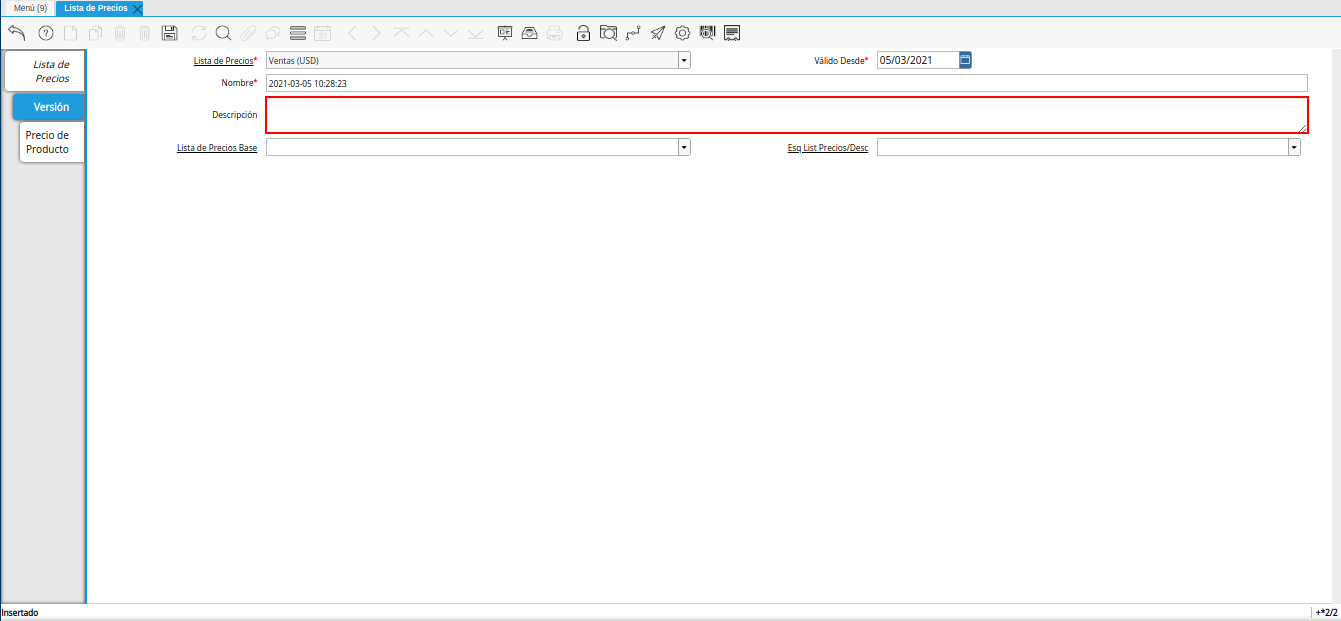Go to the previous record with the up chevron
The image size is (1341, 621).
(426, 33)
